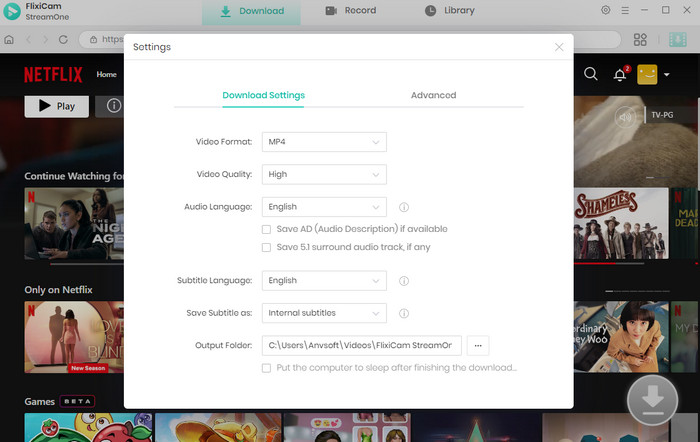
Task: Click the Output Folder path field
Action: click(x=362, y=346)
